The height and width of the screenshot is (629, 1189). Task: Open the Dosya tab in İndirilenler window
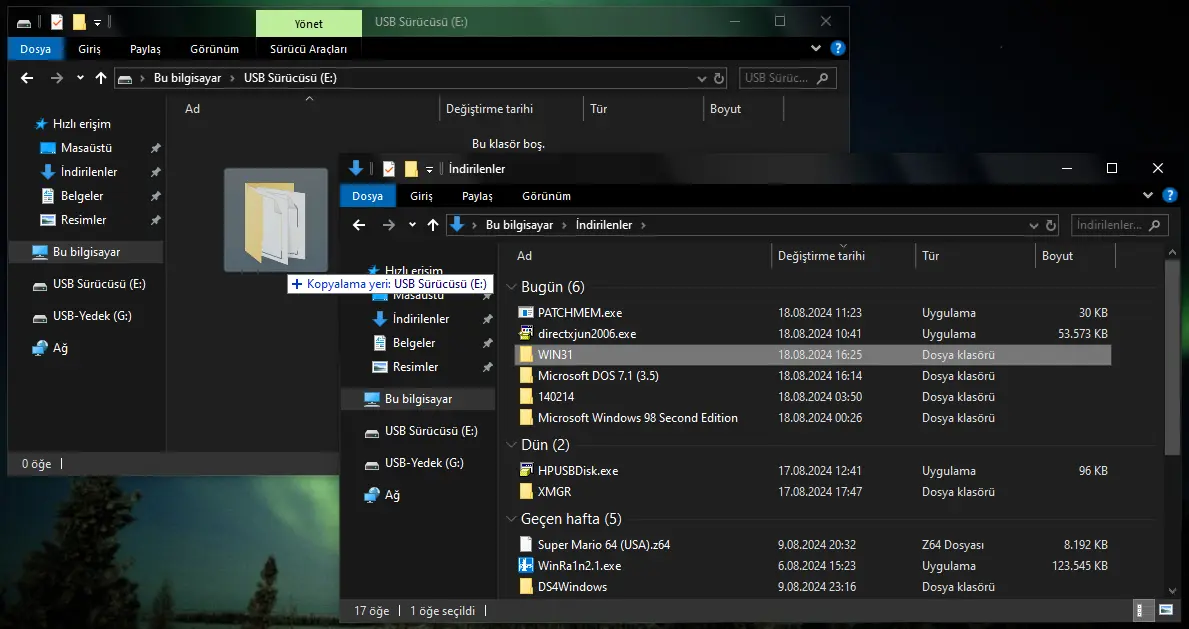(367, 196)
